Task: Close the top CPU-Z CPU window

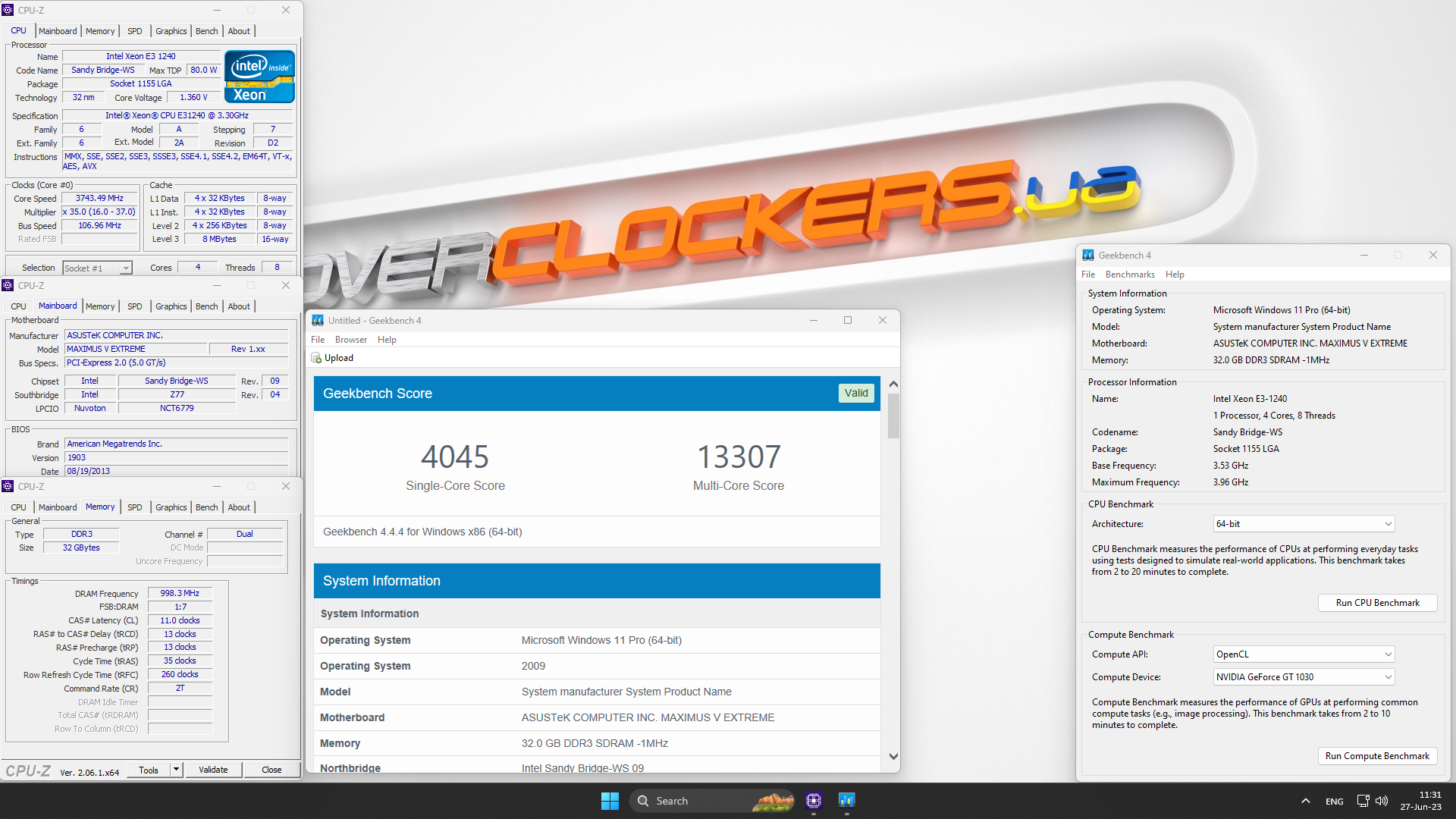Action: pos(286,10)
